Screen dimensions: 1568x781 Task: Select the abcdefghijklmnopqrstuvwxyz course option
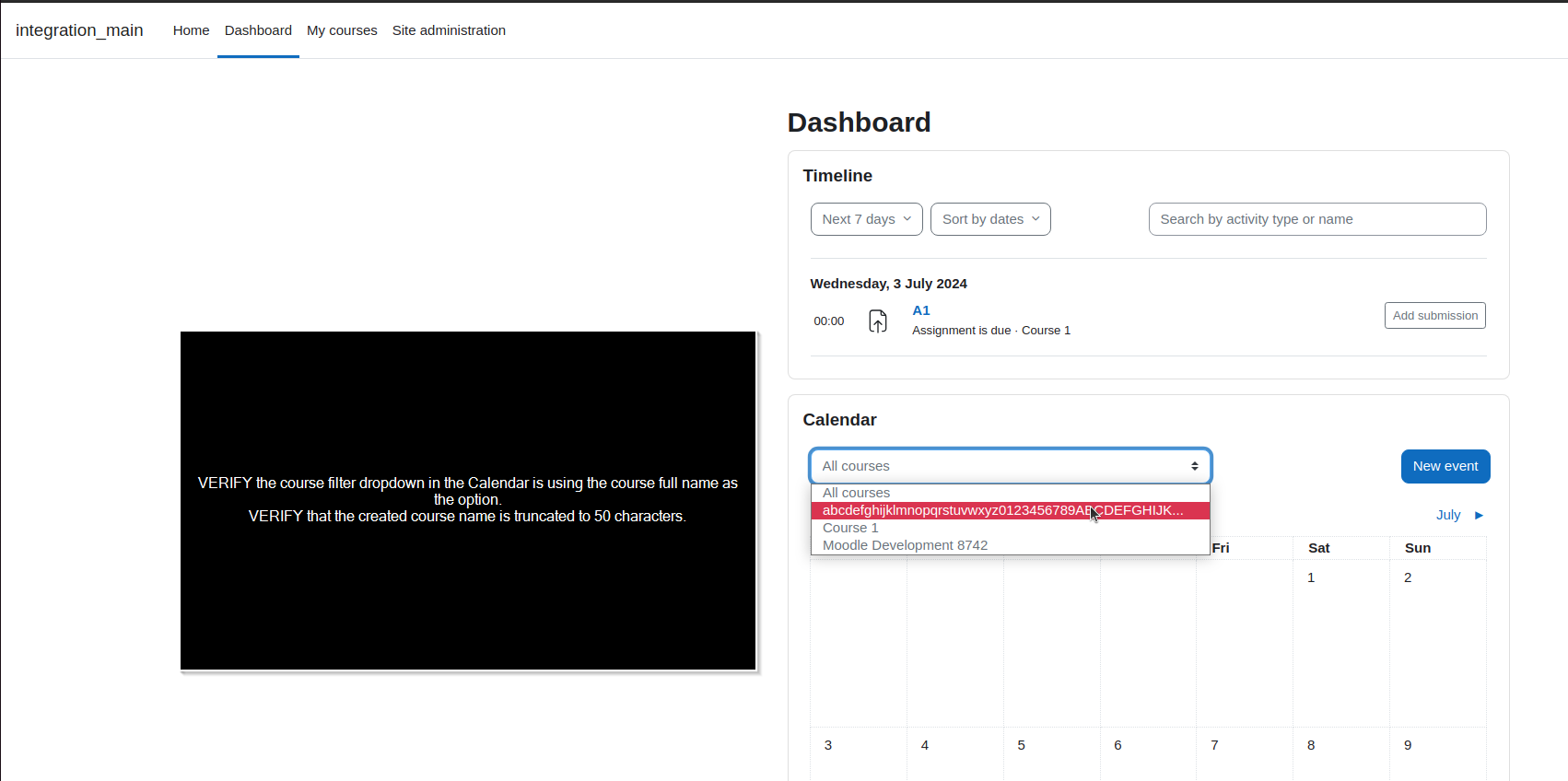point(1011,510)
